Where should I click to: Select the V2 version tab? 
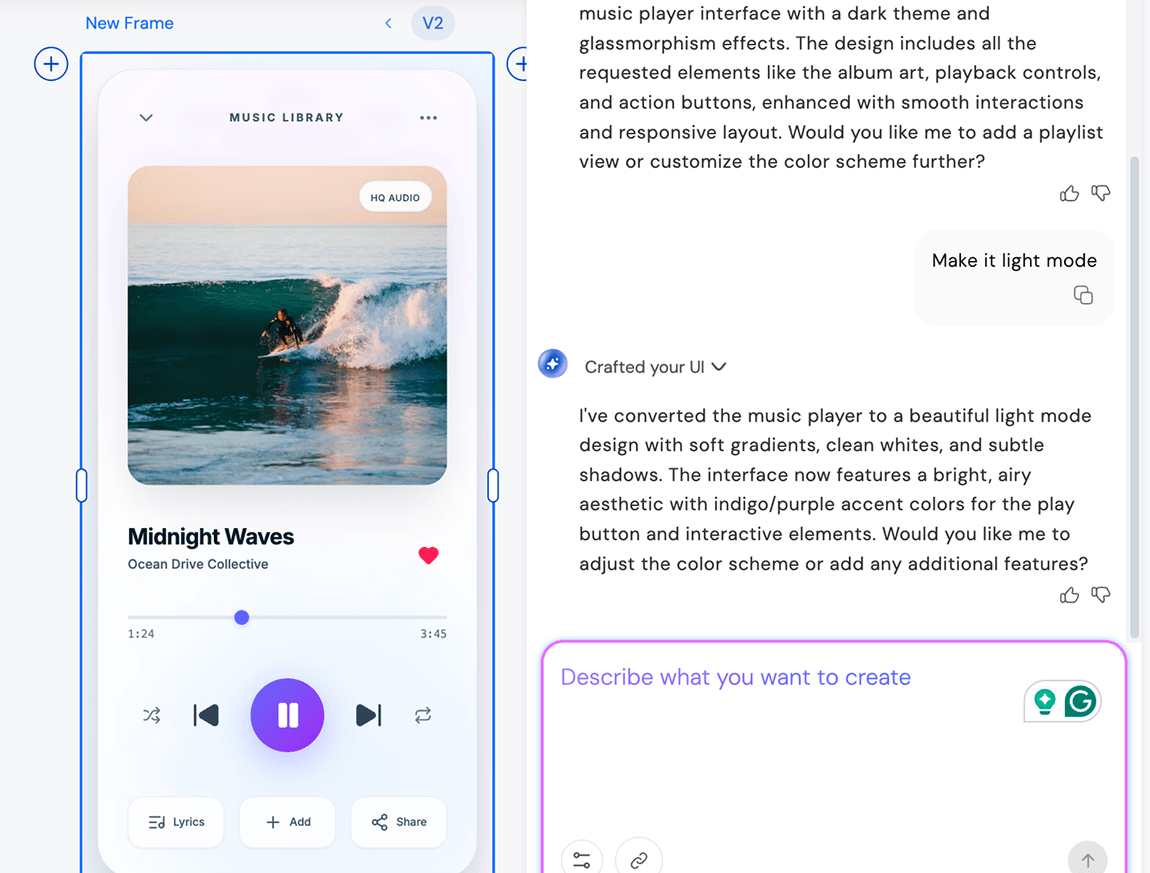point(432,23)
